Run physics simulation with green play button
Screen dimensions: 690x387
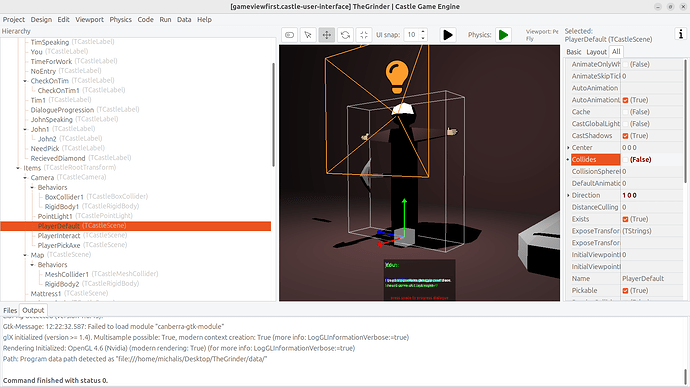(503, 35)
